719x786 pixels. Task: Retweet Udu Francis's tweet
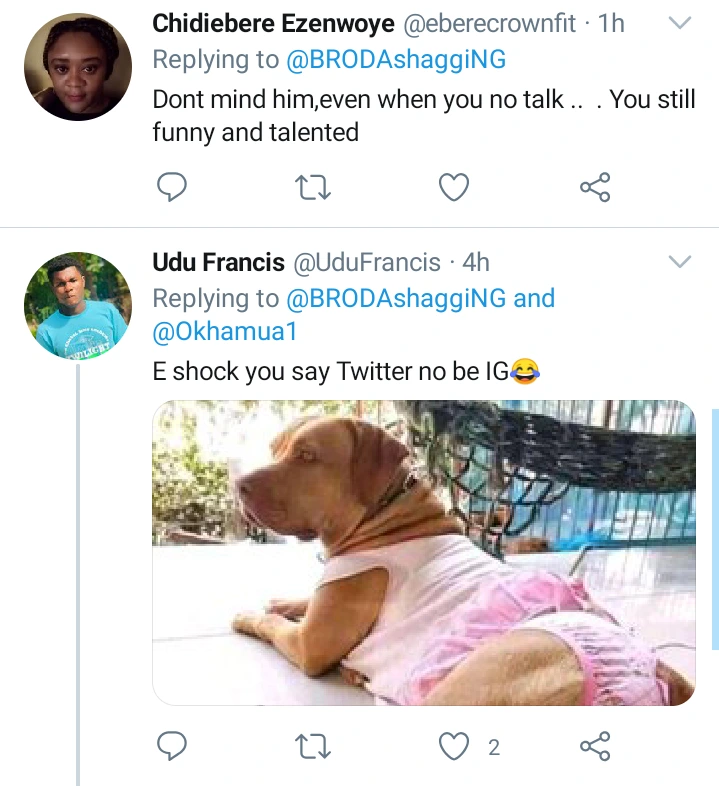coord(313,745)
